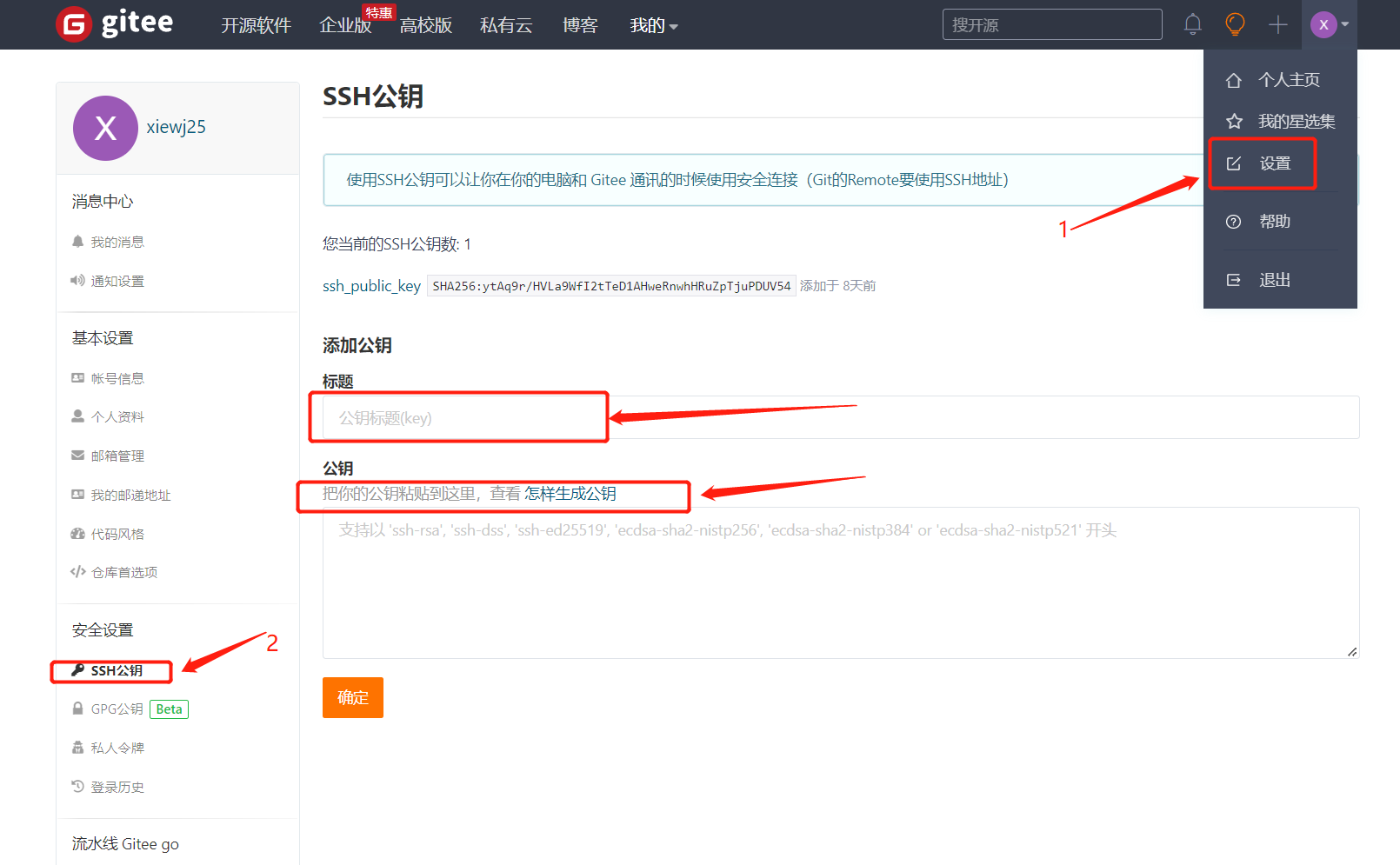The width and height of the screenshot is (1400, 865).
Task: Click the palette icon beside 代码风格
Action: [78, 534]
